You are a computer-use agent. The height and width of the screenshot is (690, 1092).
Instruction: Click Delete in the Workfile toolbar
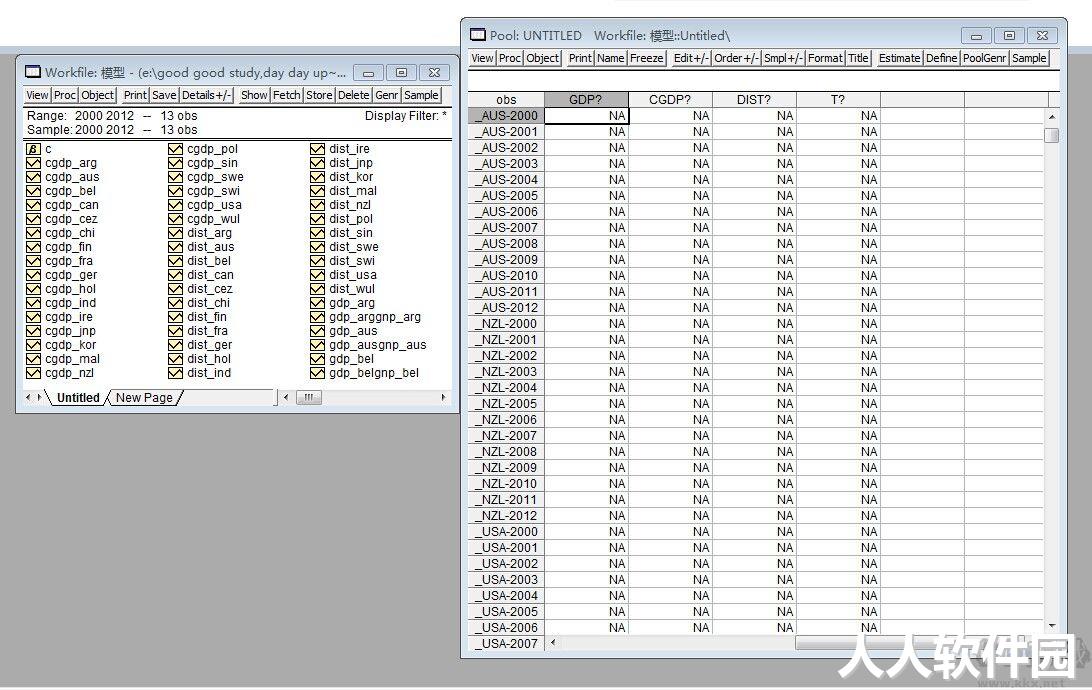pyautogui.click(x=354, y=95)
